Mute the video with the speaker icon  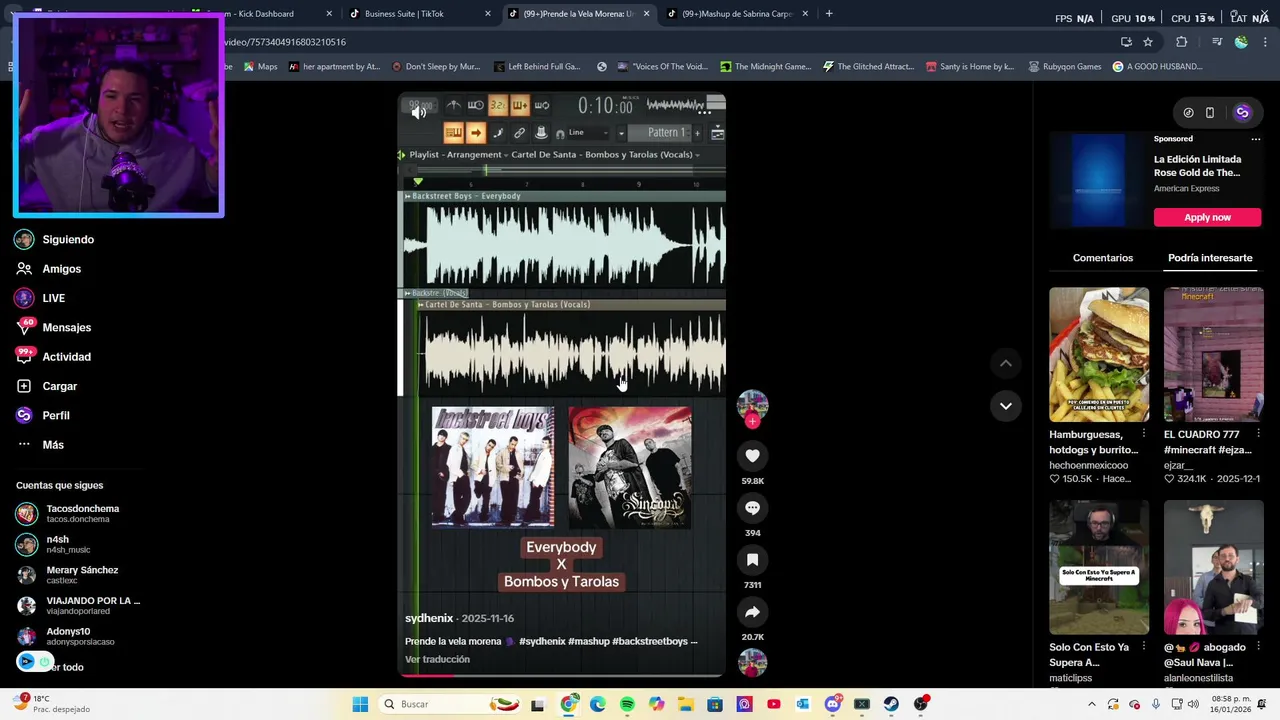(x=419, y=112)
